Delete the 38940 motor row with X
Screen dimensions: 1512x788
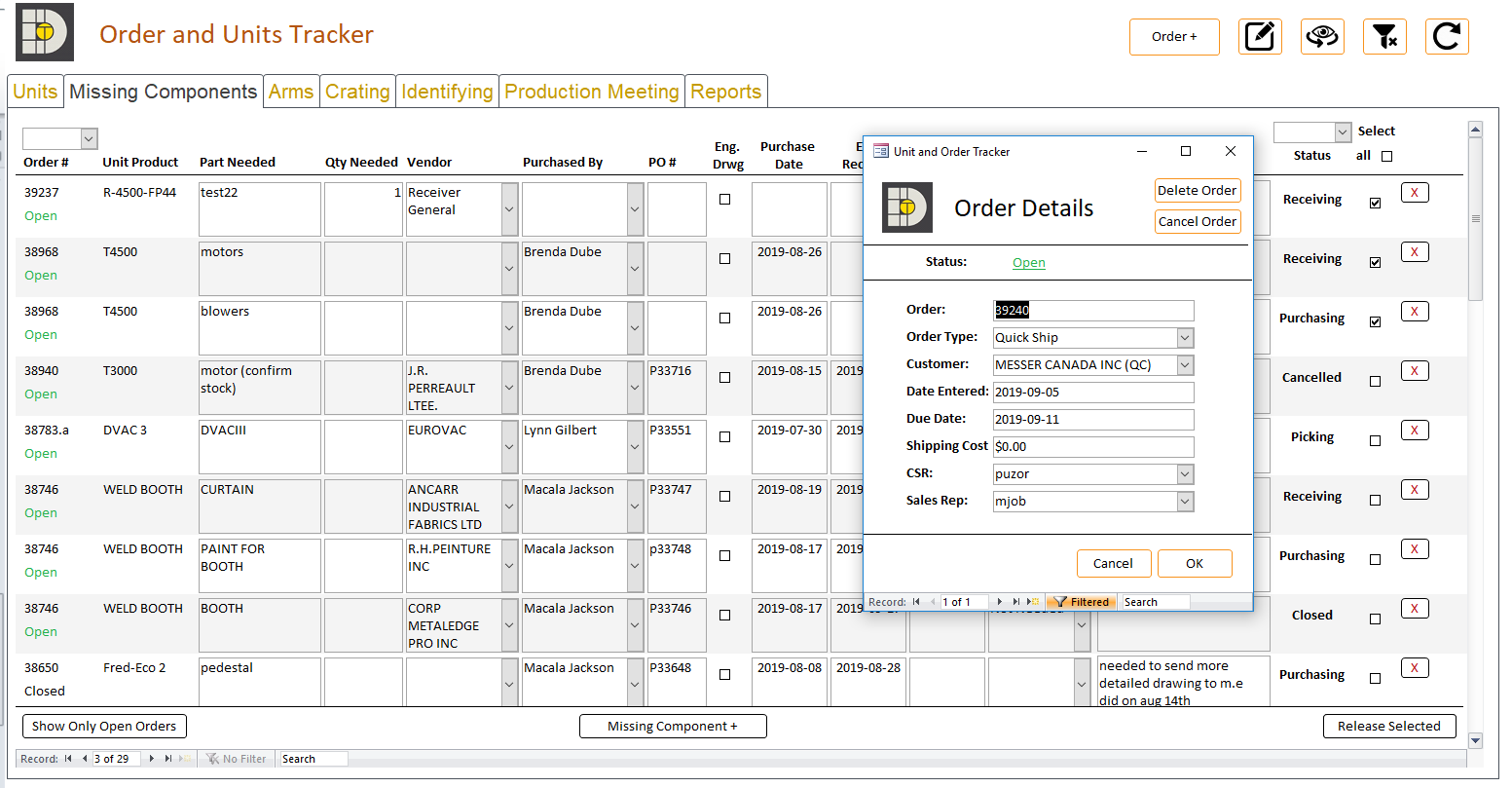point(1415,371)
